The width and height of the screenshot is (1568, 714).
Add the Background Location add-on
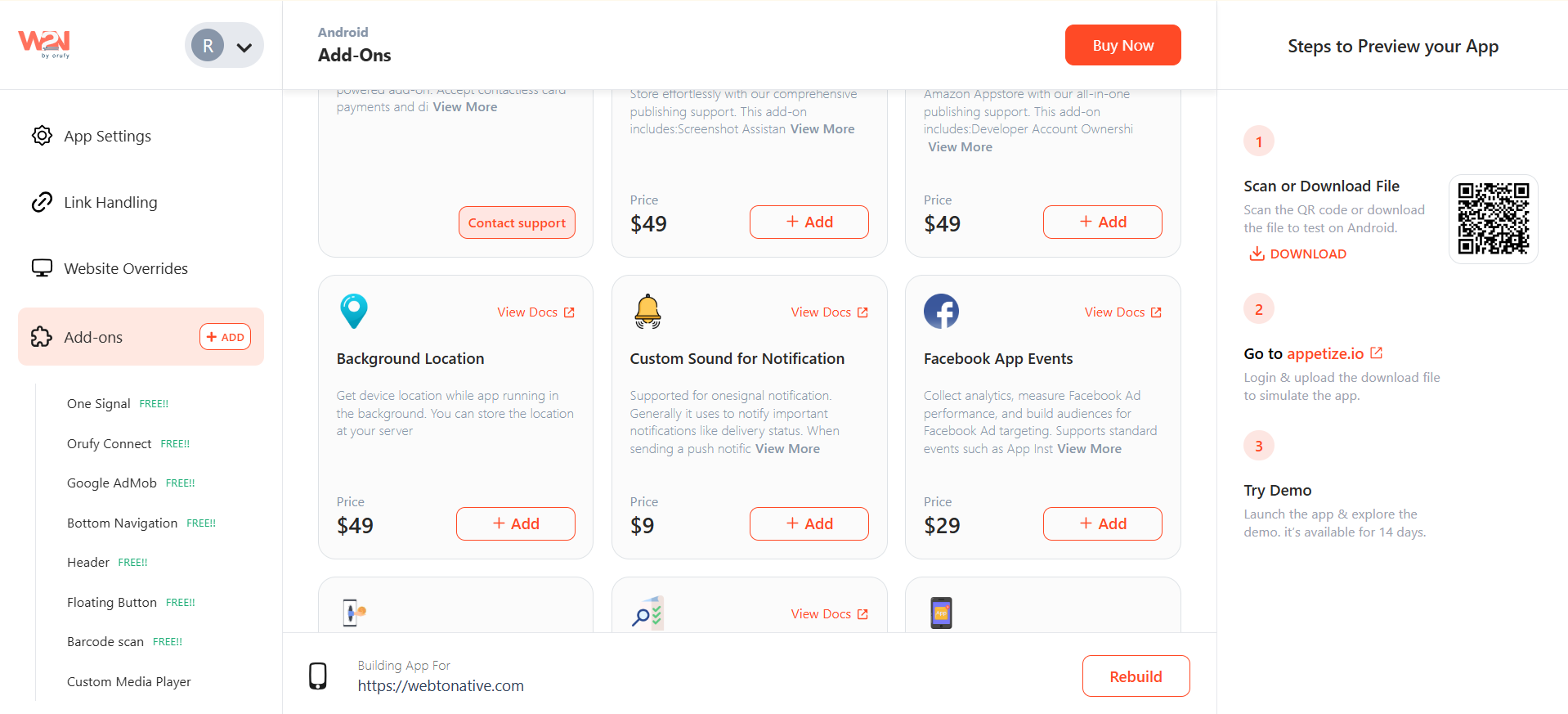(x=515, y=524)
